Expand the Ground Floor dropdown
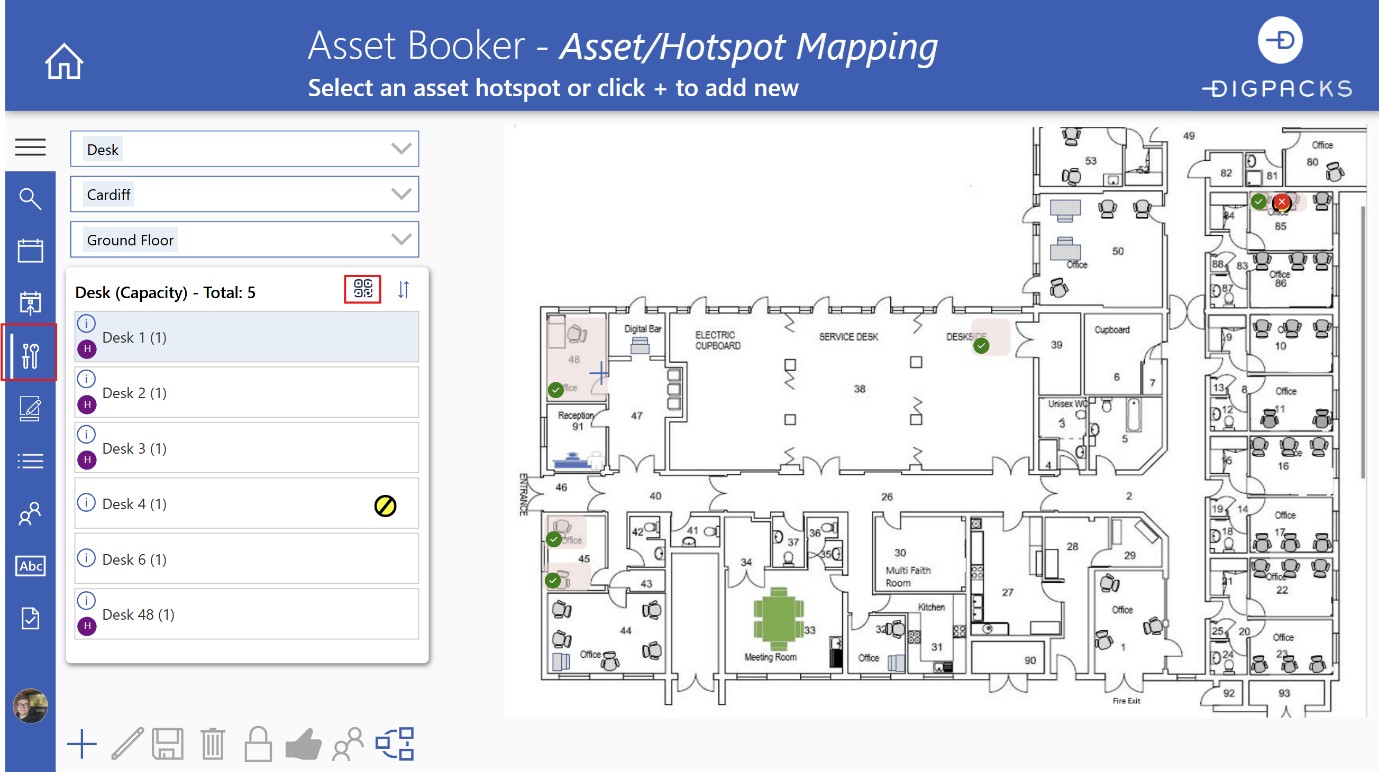The image size is (1379, 772). click(401, 239)
